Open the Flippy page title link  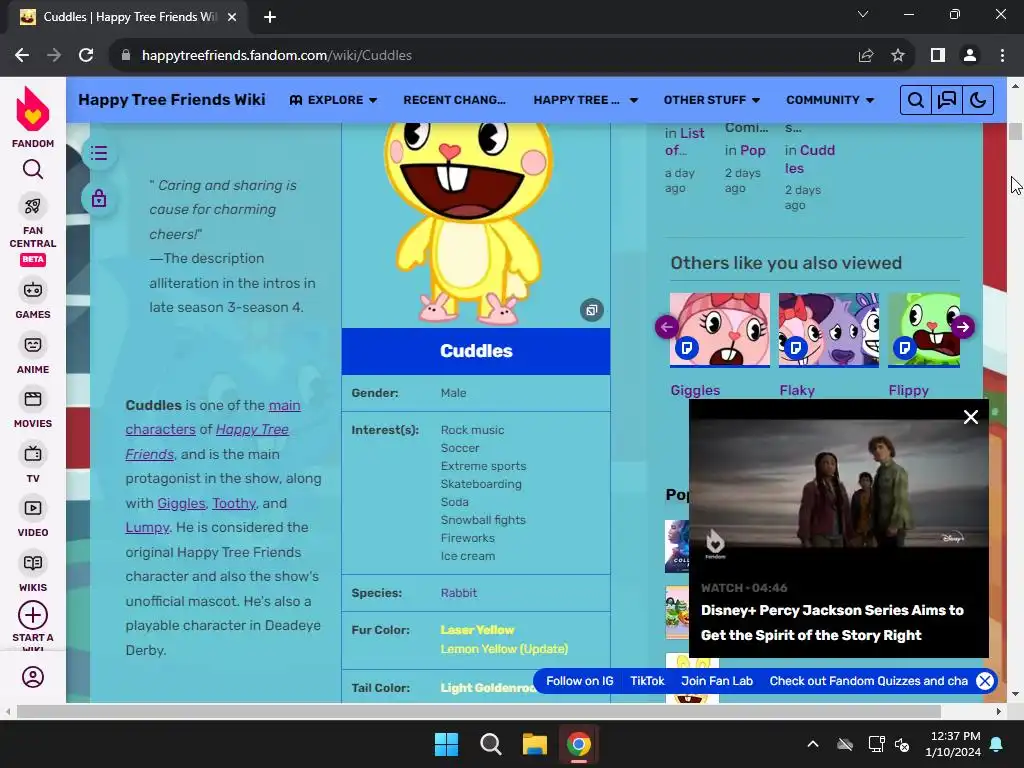click(908, 391)
